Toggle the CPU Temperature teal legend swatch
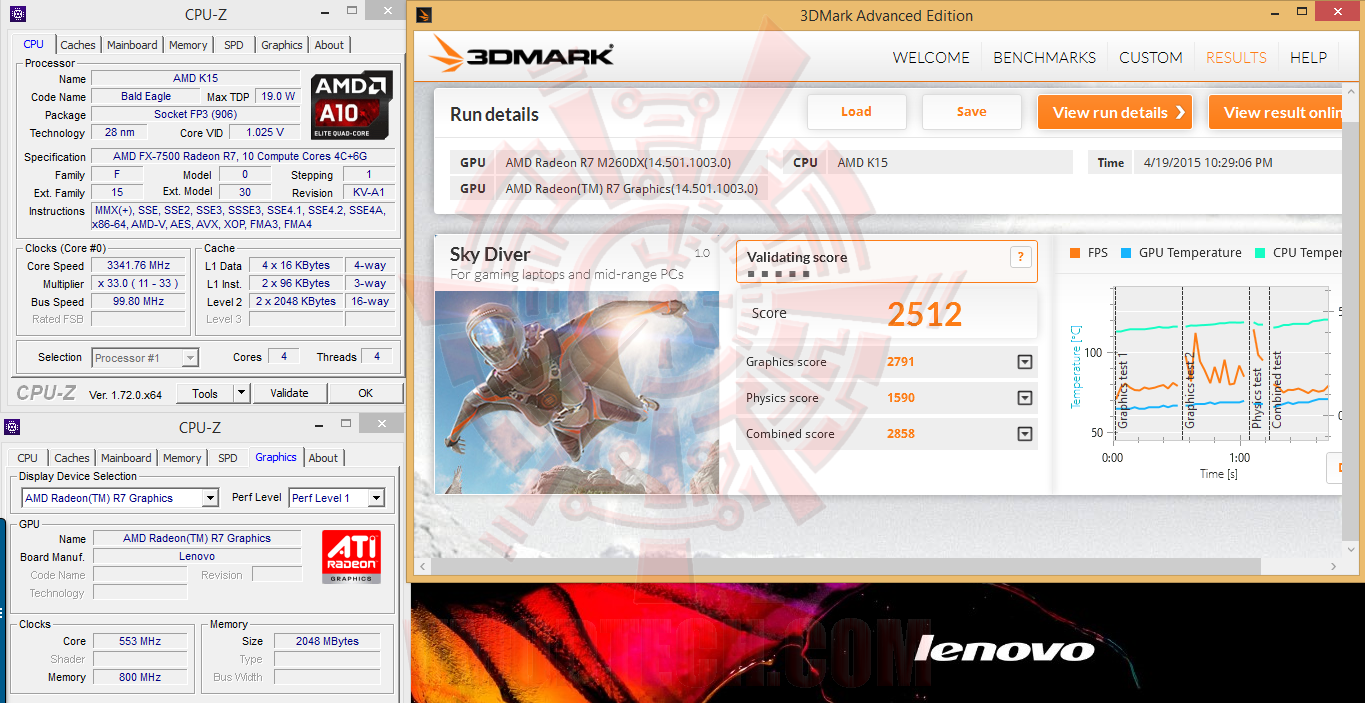The height and width of the screenshot is (703, 1365). (x=1260, y=253)
